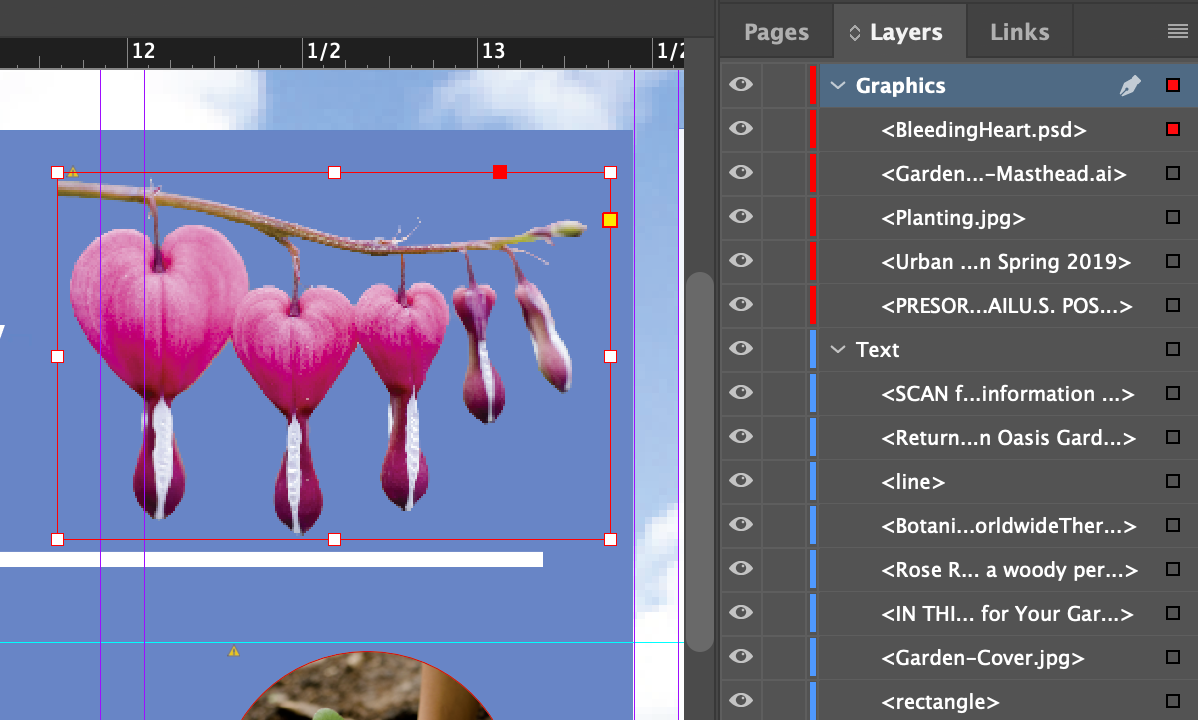
Task: Select <Urban ...n Spring 2019> layer item
Action: click(1005, 262)
